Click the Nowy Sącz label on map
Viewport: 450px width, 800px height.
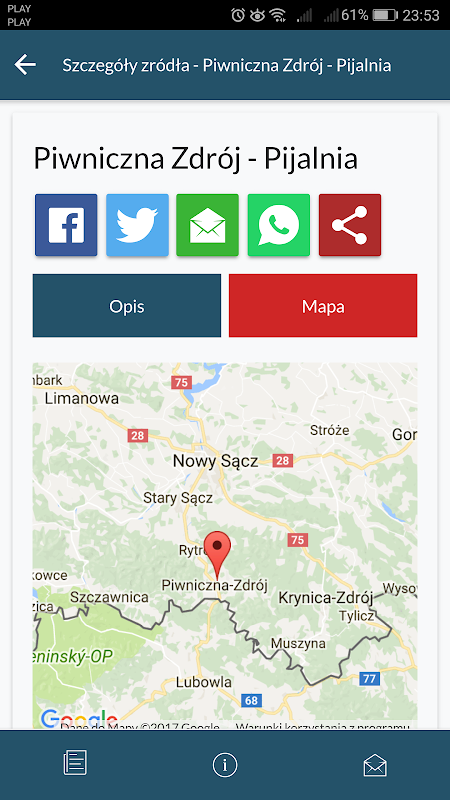point(215,461)
